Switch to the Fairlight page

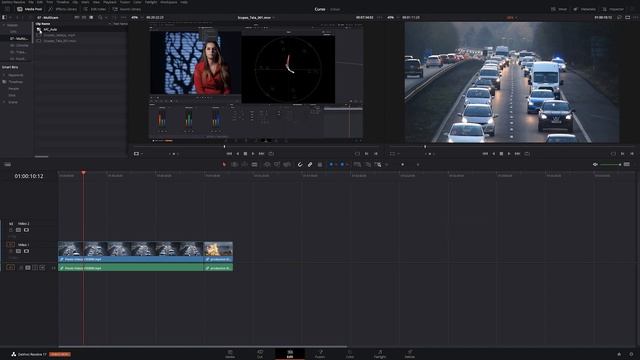click(x=380, y=354)
